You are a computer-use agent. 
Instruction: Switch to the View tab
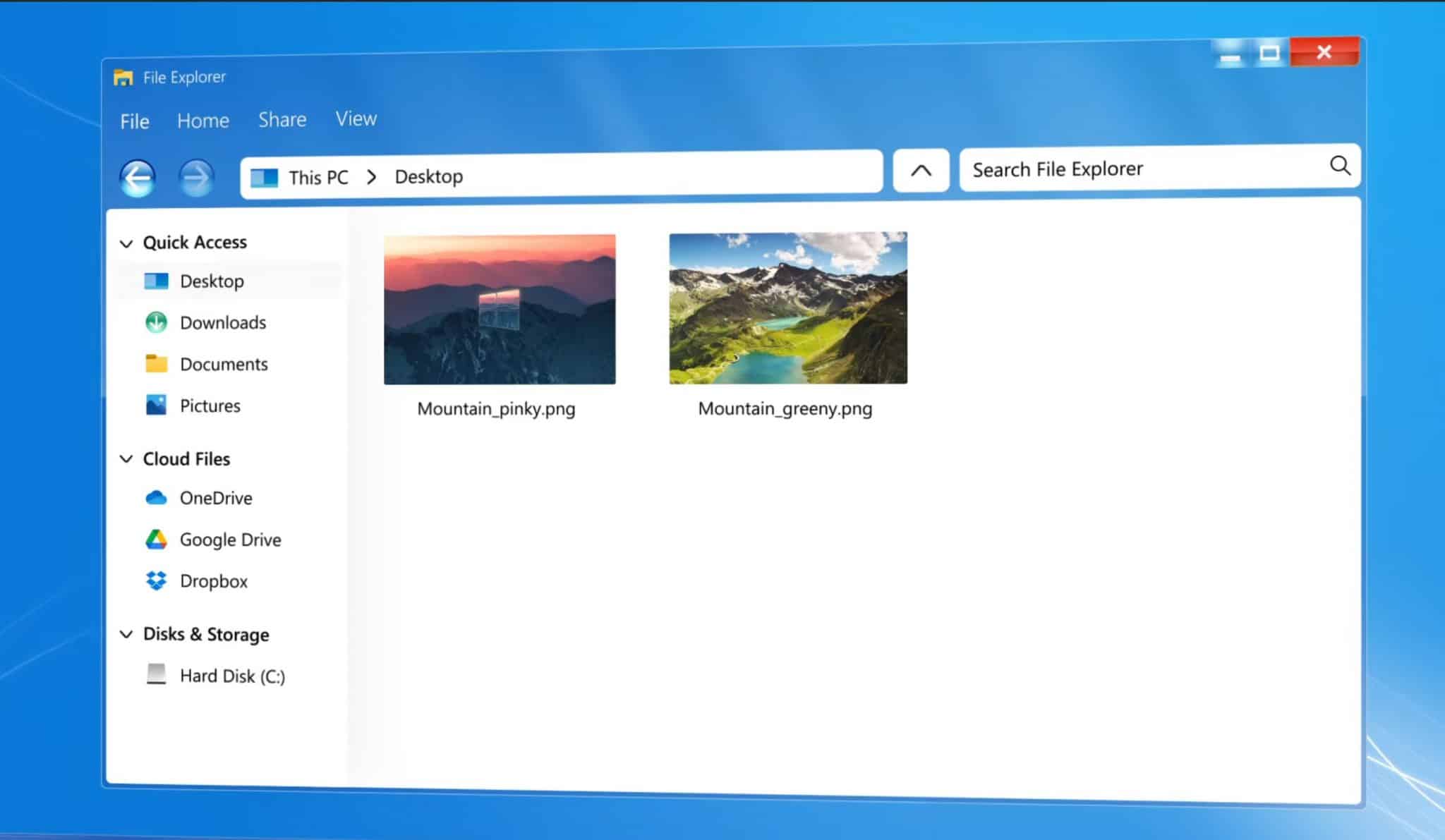click(x=356, y=118)
